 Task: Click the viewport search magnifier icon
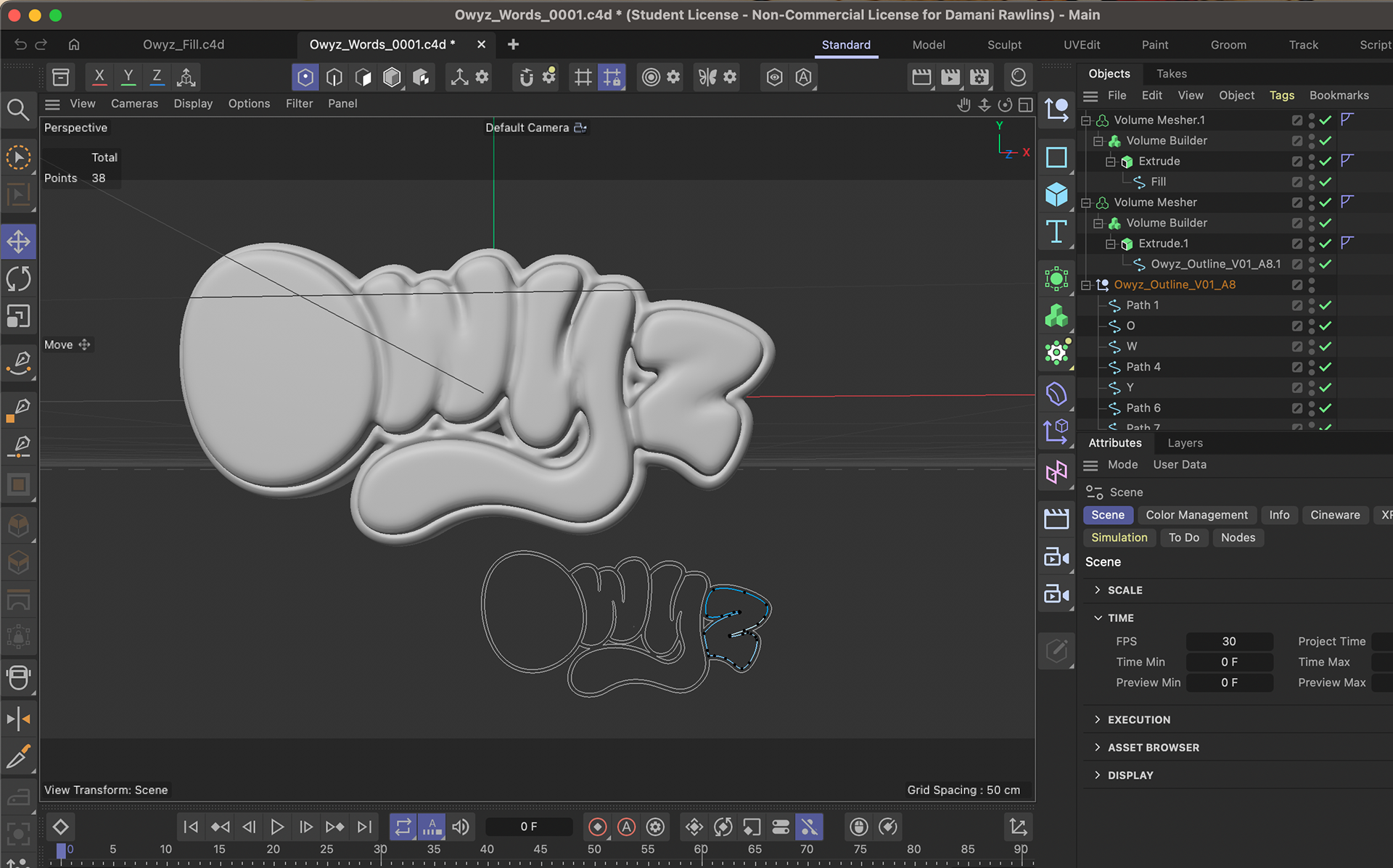coord(17,110)
